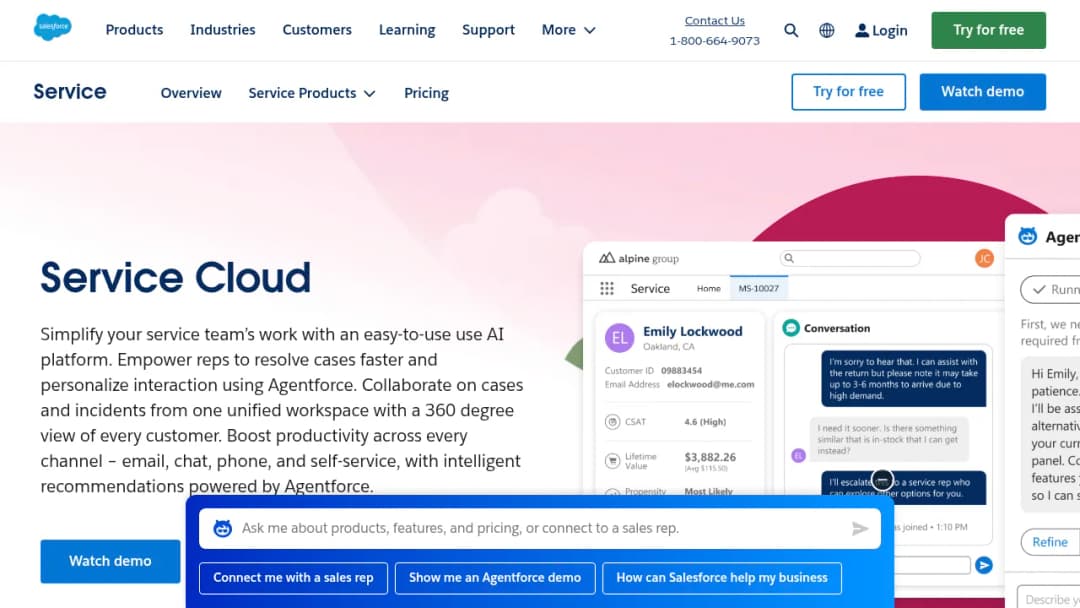Click the Contact Us link

click(x=714, y=21)
